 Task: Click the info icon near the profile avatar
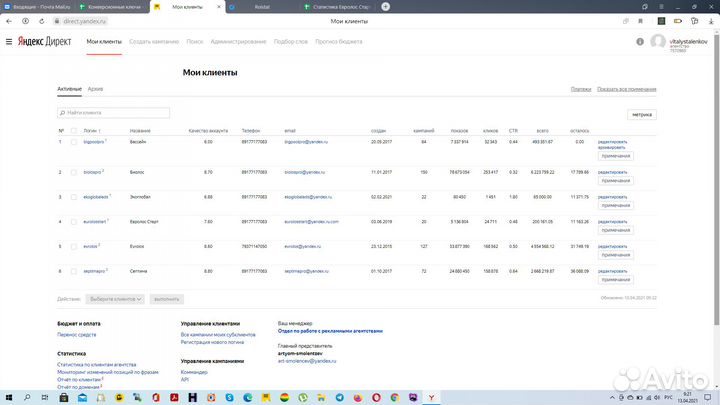[x=641, y=42]
